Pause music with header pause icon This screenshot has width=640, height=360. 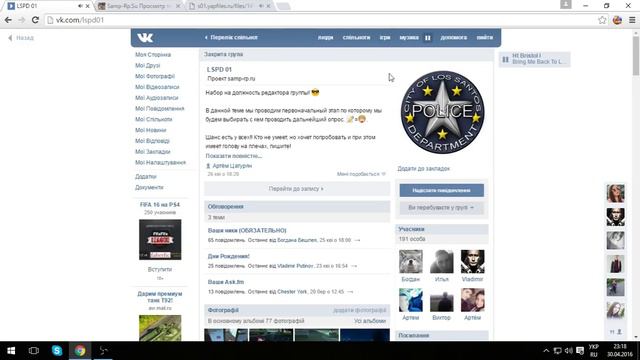pyautogui.click(x=427, y=38)
